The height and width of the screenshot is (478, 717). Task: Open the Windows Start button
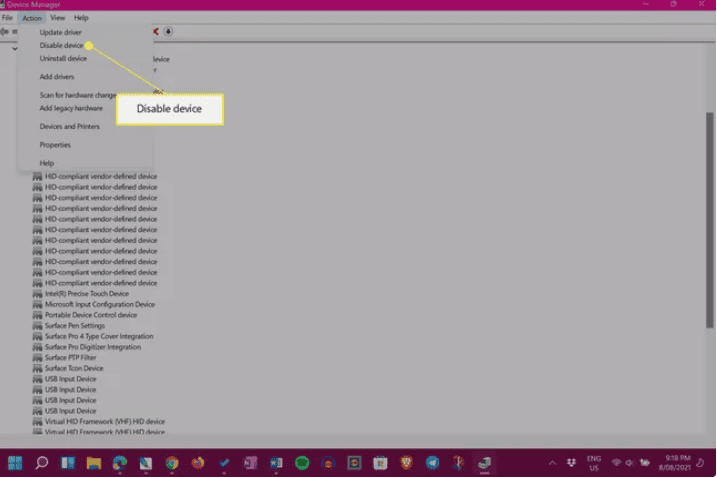[x=15, y=463]
